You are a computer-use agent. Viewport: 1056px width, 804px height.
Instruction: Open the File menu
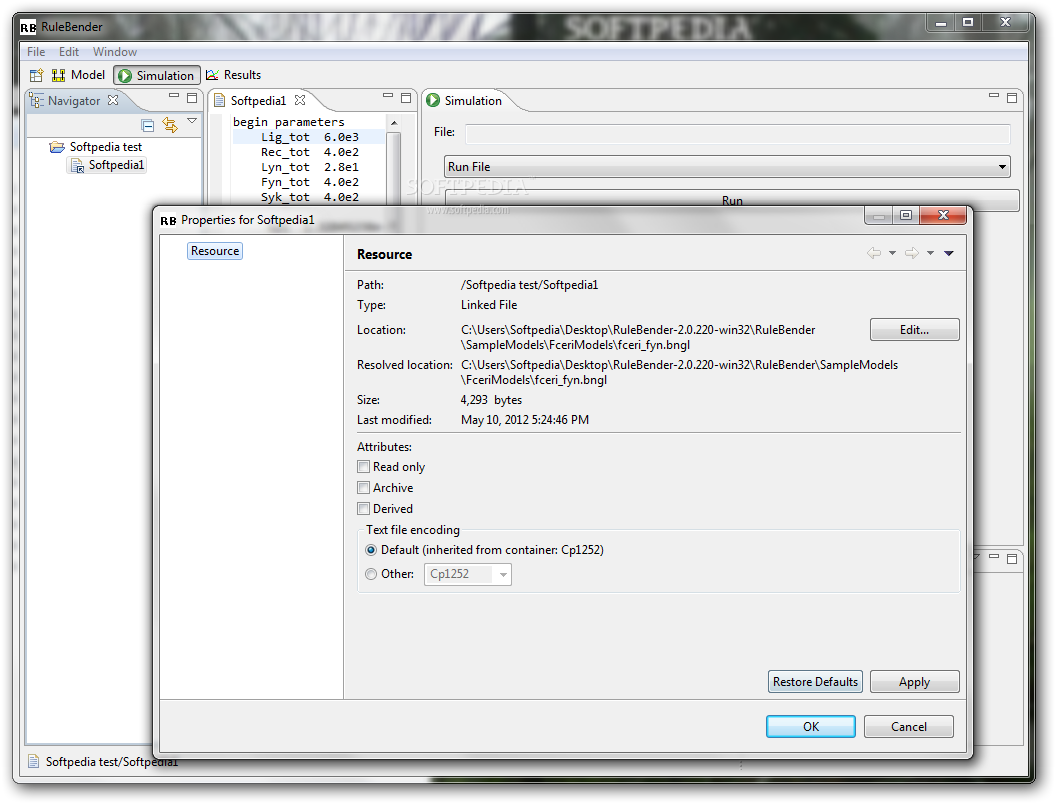pos(36,52)
